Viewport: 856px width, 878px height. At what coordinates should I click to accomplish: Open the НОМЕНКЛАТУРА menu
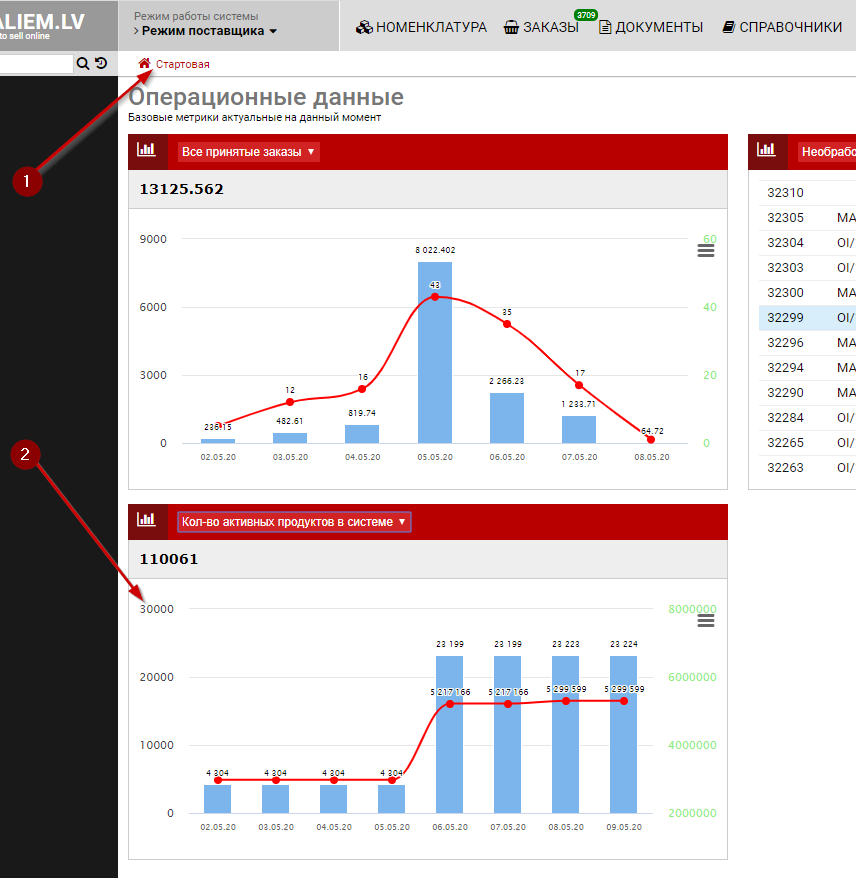(422, 27)
